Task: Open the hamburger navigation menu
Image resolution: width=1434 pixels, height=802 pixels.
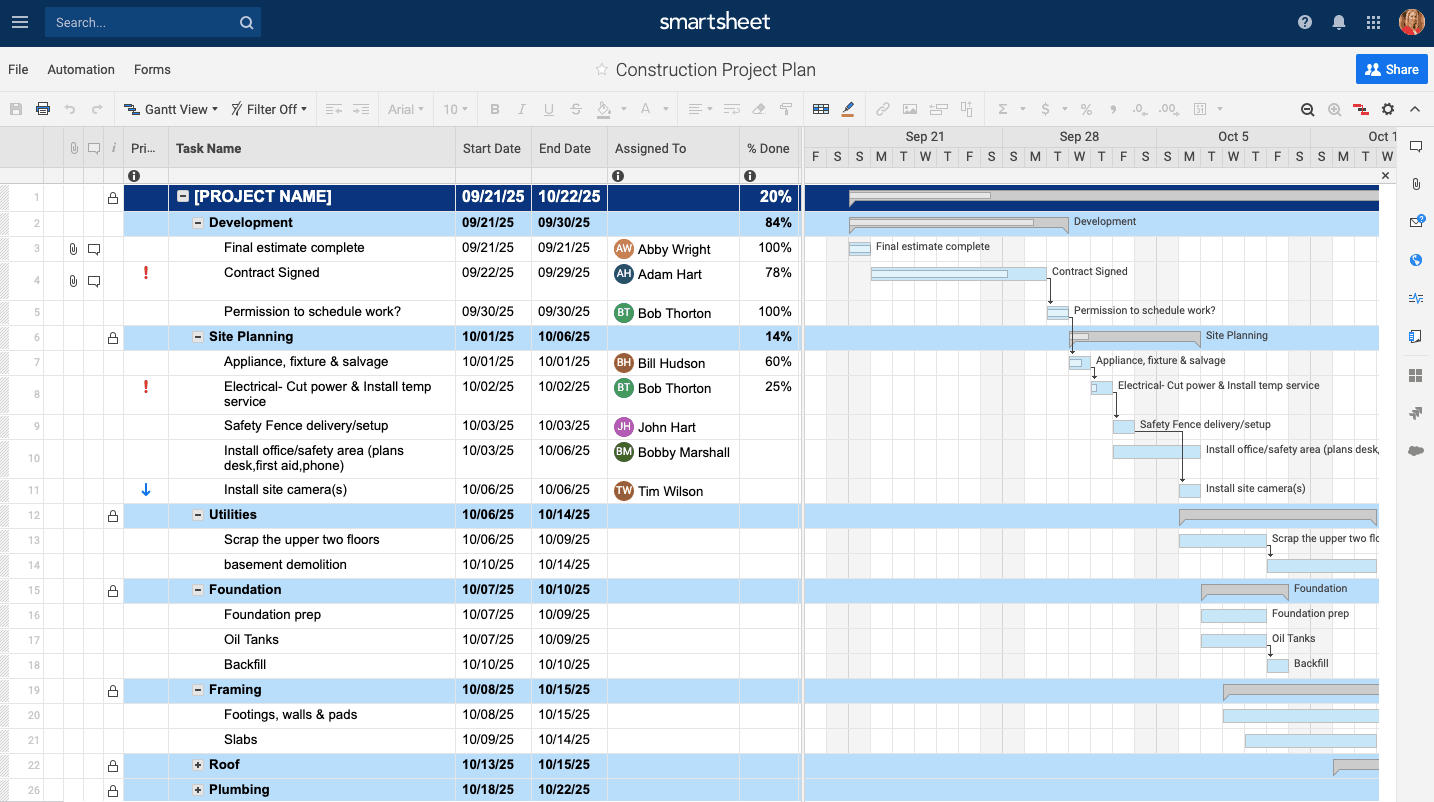Action: [x=20, y=22]
